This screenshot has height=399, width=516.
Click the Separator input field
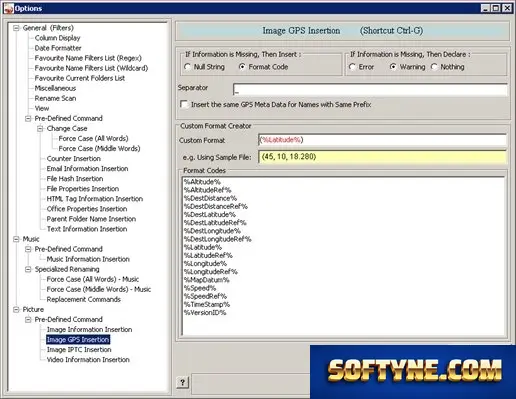click(370, 89)
